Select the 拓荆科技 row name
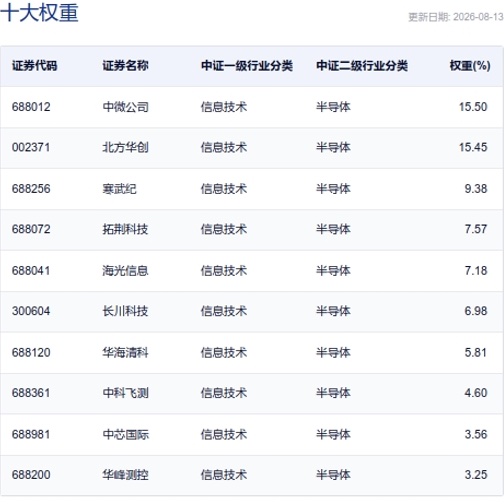504x504 pixels. click(x=125, y=229)
